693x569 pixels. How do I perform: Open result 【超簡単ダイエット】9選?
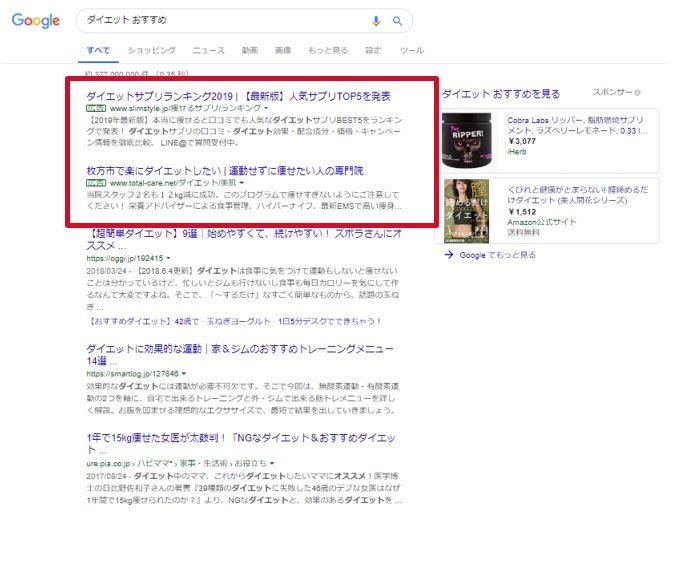click(x=244, y=239)
